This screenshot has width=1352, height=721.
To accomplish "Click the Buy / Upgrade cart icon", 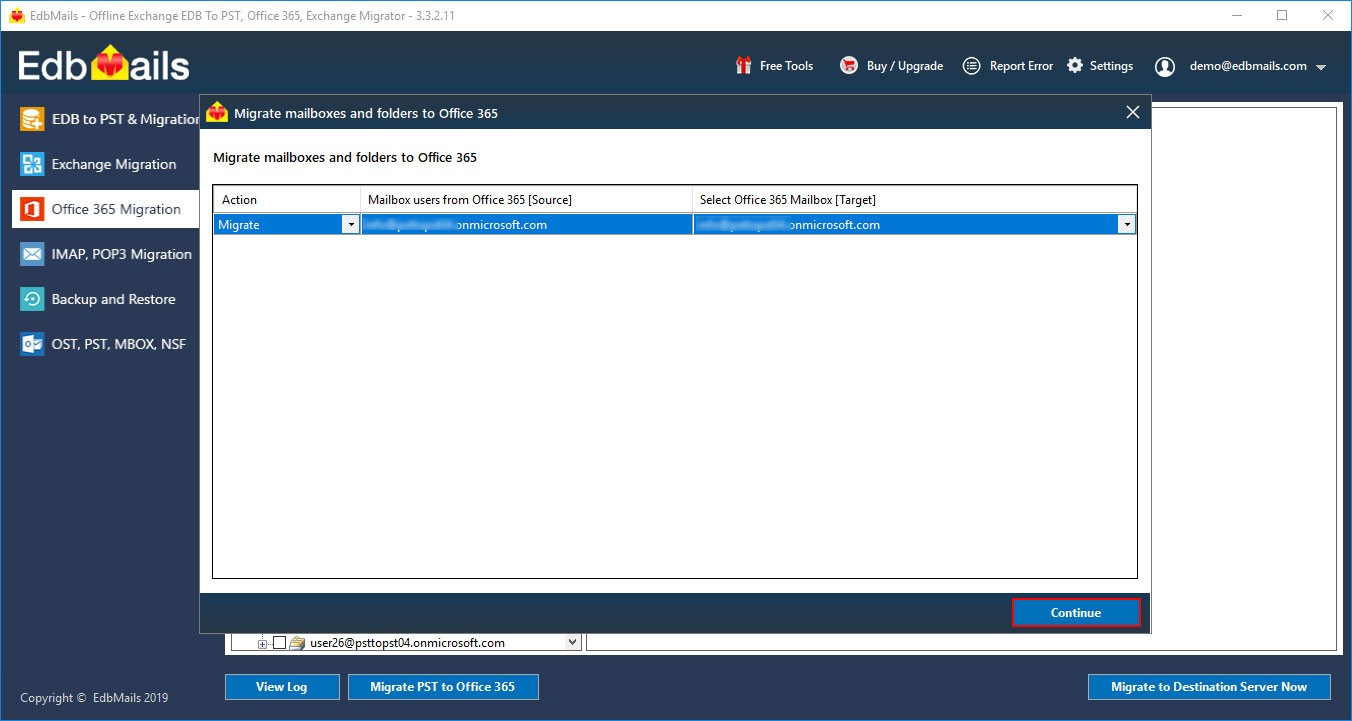I will [x=849, y=66].
